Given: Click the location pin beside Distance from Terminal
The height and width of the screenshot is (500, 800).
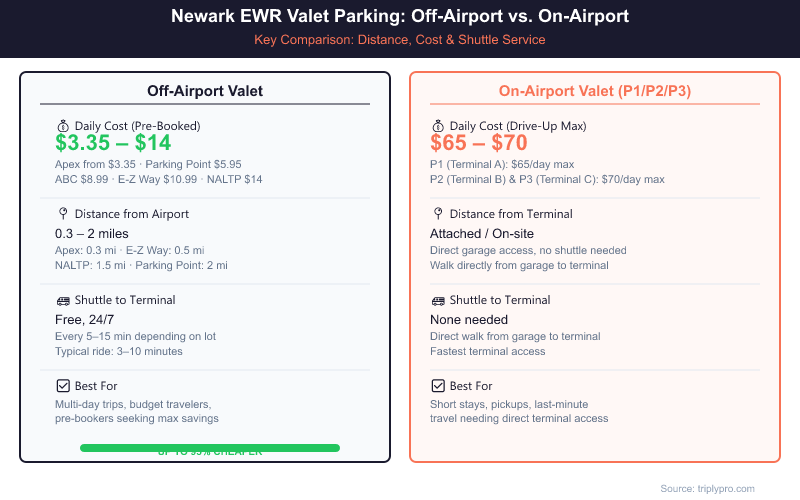Looking at the screenshot, I should (x=437, y=213).
